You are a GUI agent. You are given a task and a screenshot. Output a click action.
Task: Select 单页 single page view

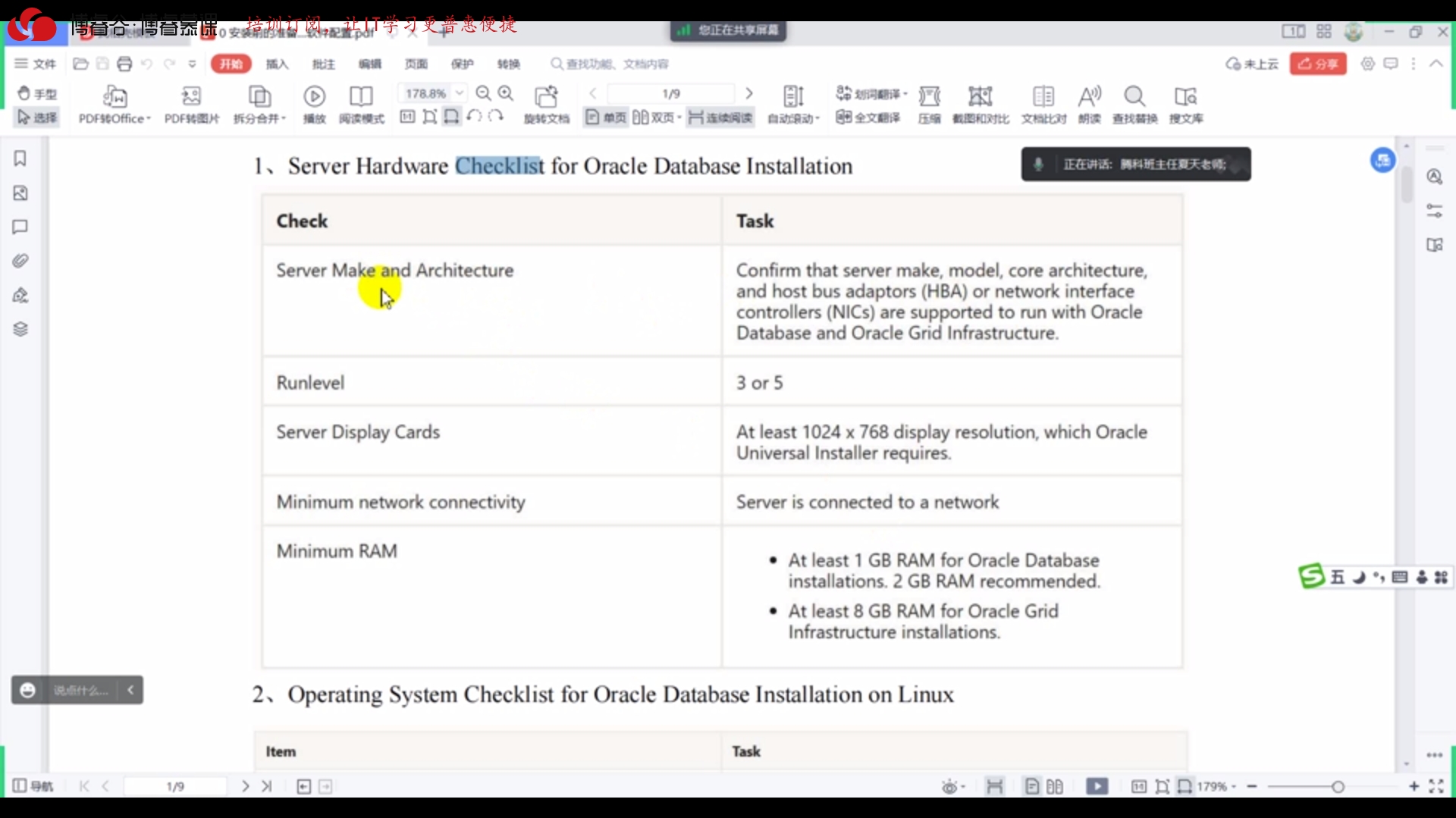tap(606, 118)
